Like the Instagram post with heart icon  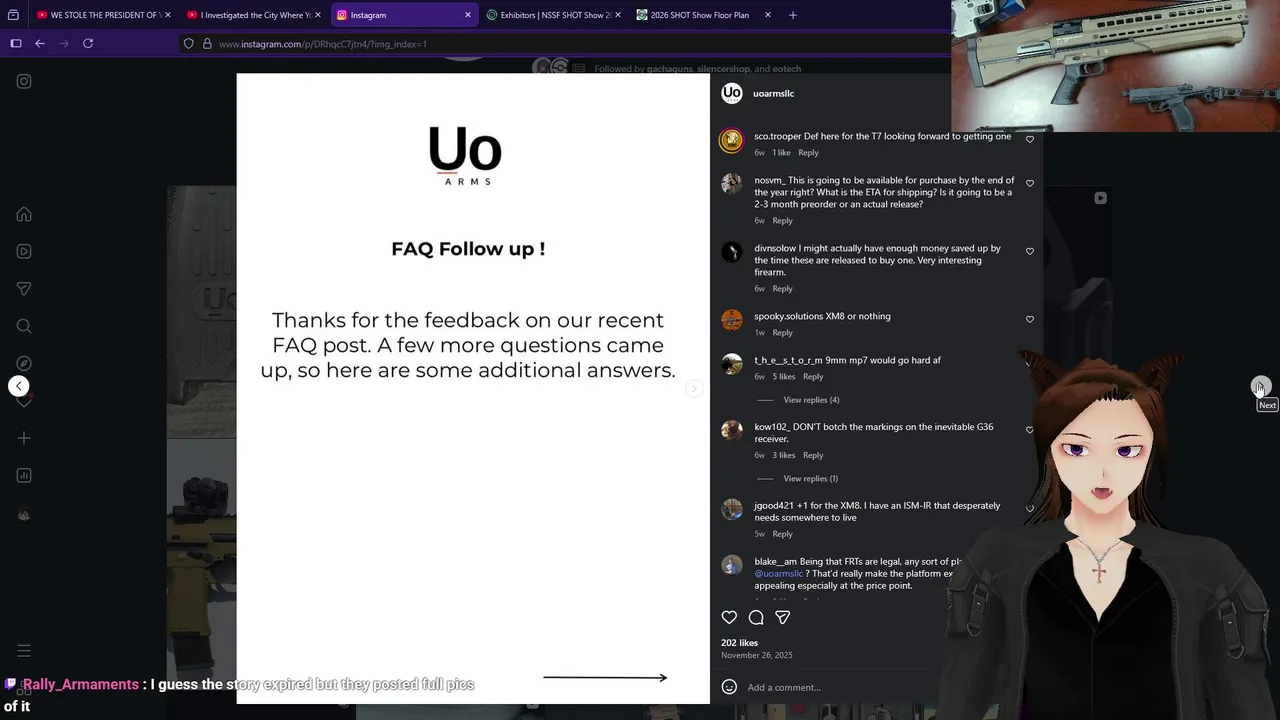click(729, 618)
